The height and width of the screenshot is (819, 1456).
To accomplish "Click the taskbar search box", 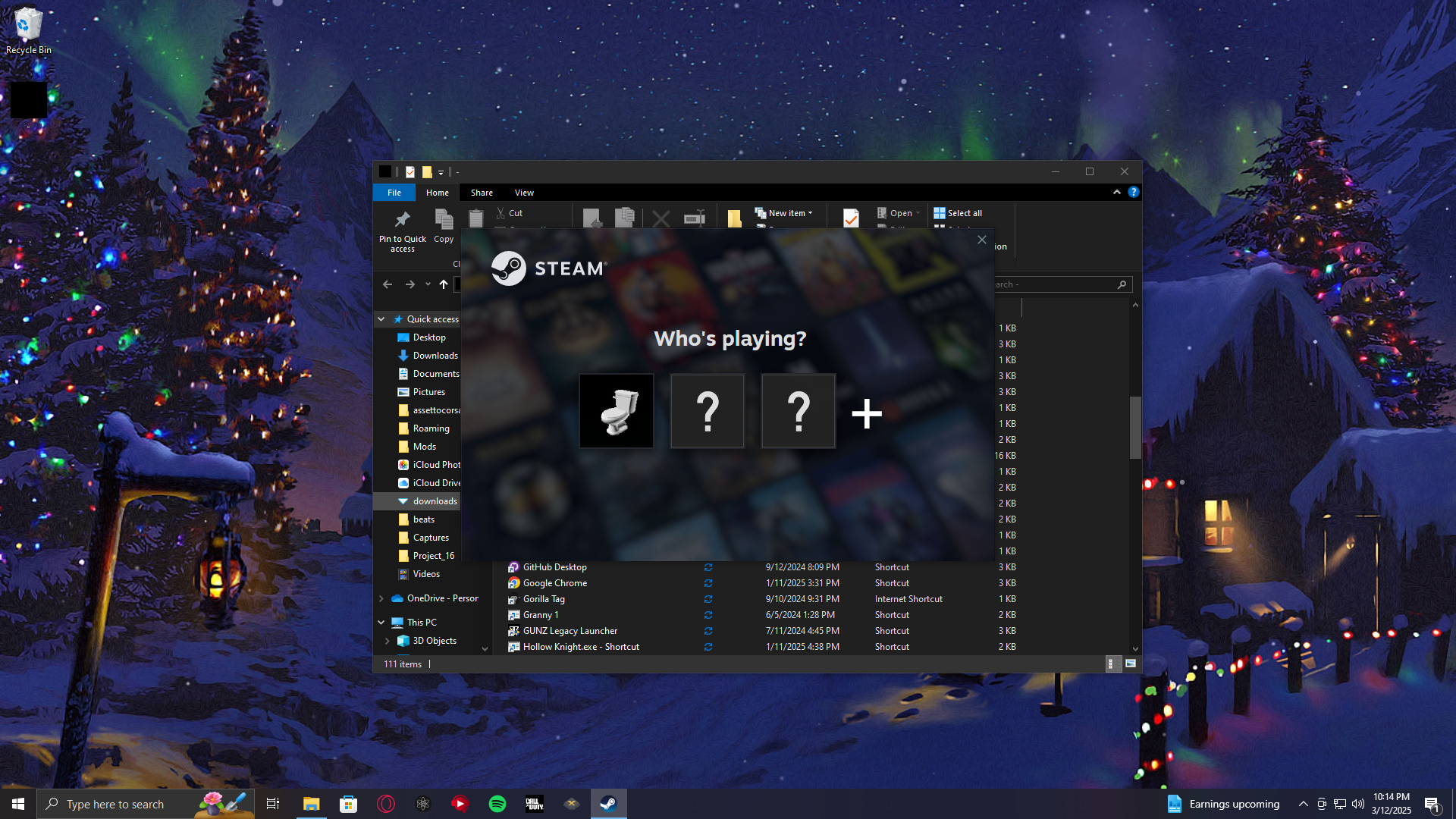I will (146, 804).
